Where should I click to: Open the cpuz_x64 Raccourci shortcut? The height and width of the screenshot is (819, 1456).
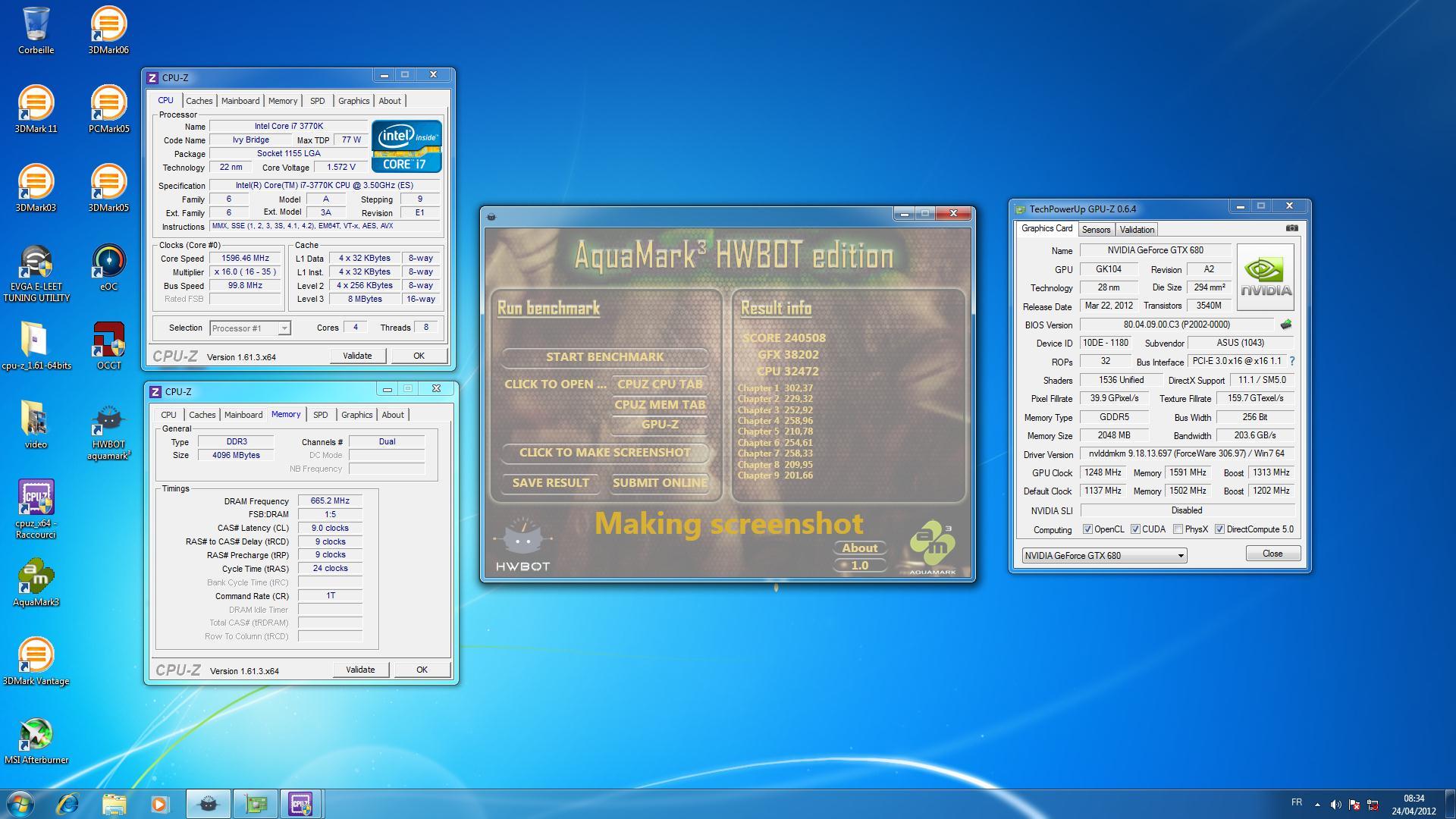coord(36,510)
